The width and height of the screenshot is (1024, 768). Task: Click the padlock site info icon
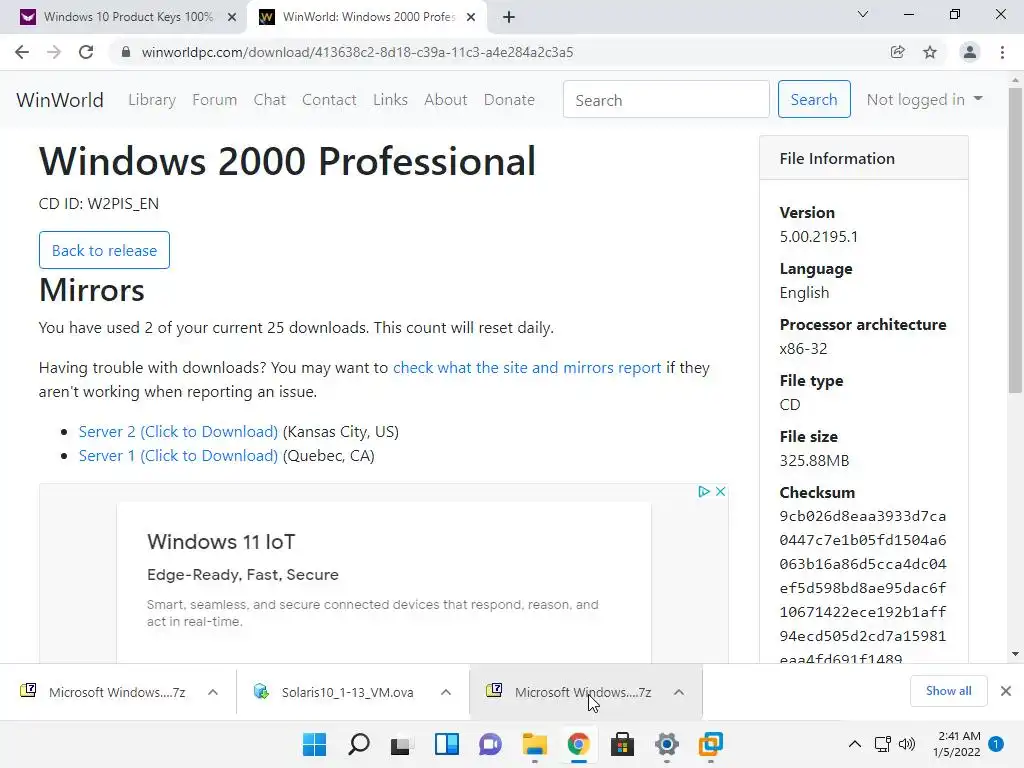(126, 52)
